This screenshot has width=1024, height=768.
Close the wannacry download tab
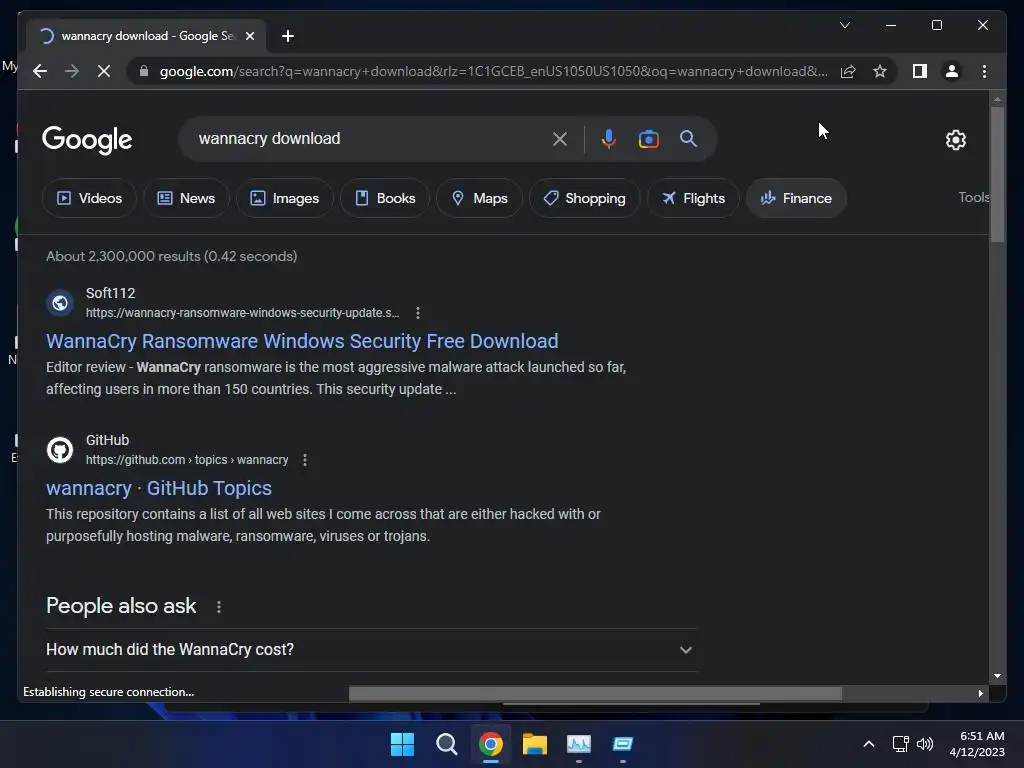[x=249, y=36]
